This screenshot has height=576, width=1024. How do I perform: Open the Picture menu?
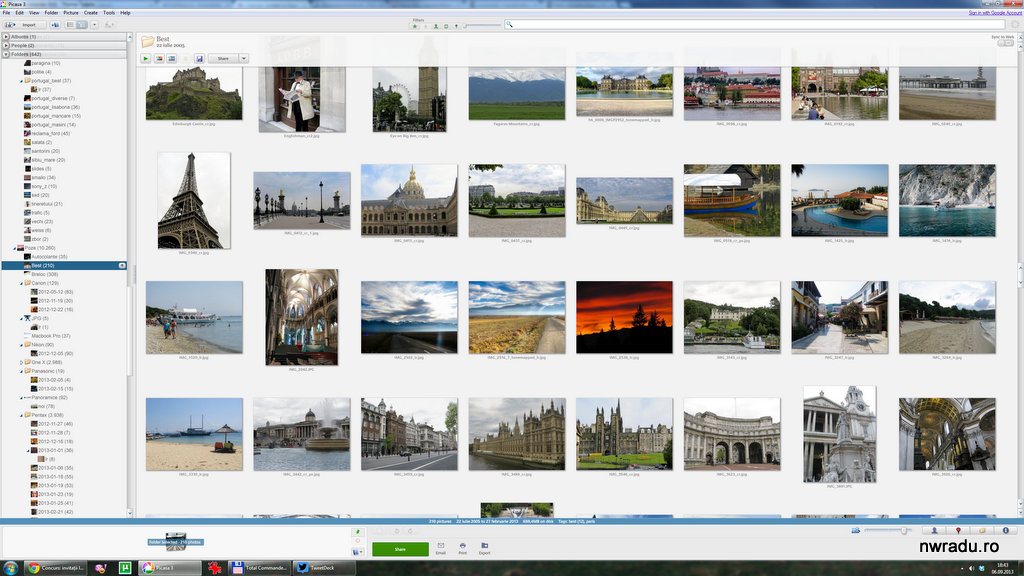pos(71,12)
